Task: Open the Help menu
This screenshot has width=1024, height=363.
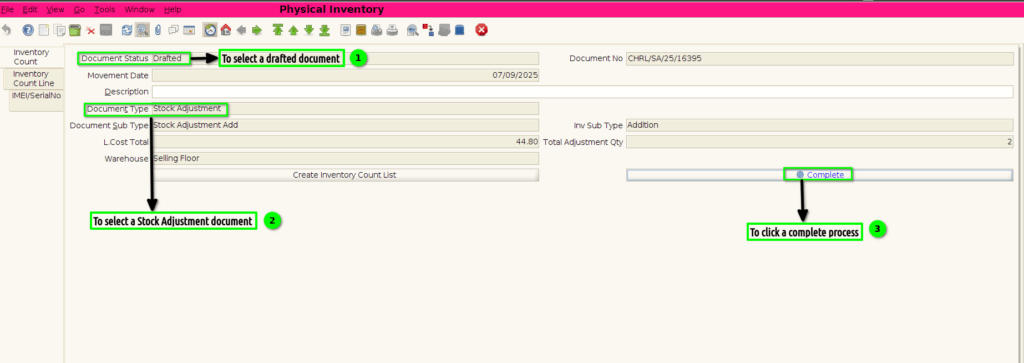Action: click(173, 10)
